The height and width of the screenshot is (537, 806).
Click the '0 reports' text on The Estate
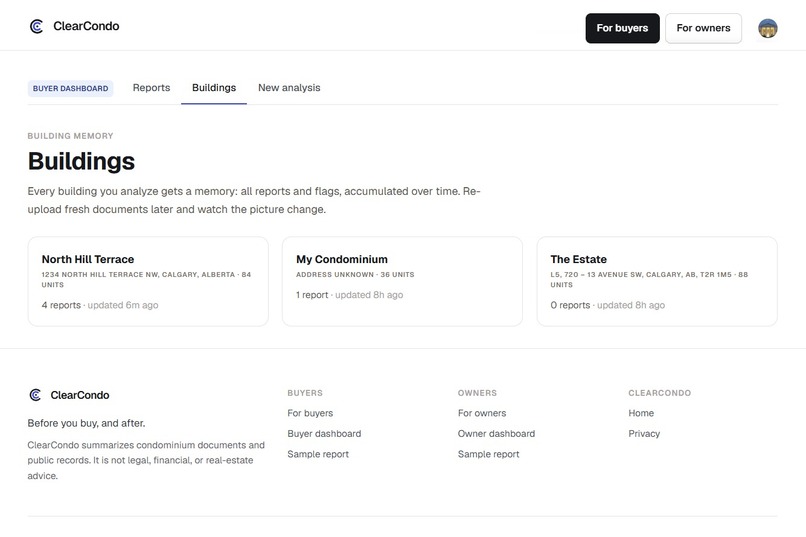(x=570, y=305)
